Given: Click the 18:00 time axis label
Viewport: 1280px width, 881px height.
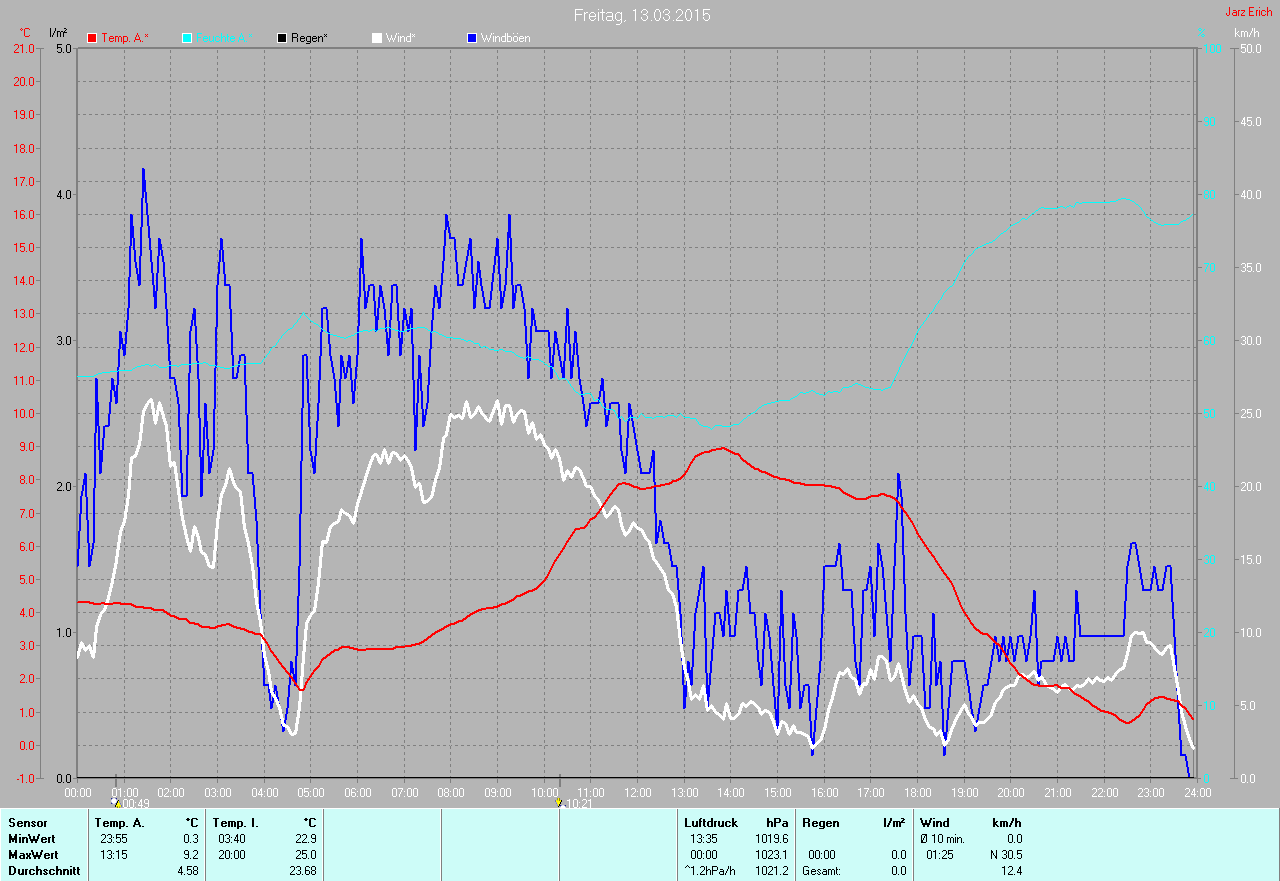Looking at the screenshot, I should [x=917, y=792].
